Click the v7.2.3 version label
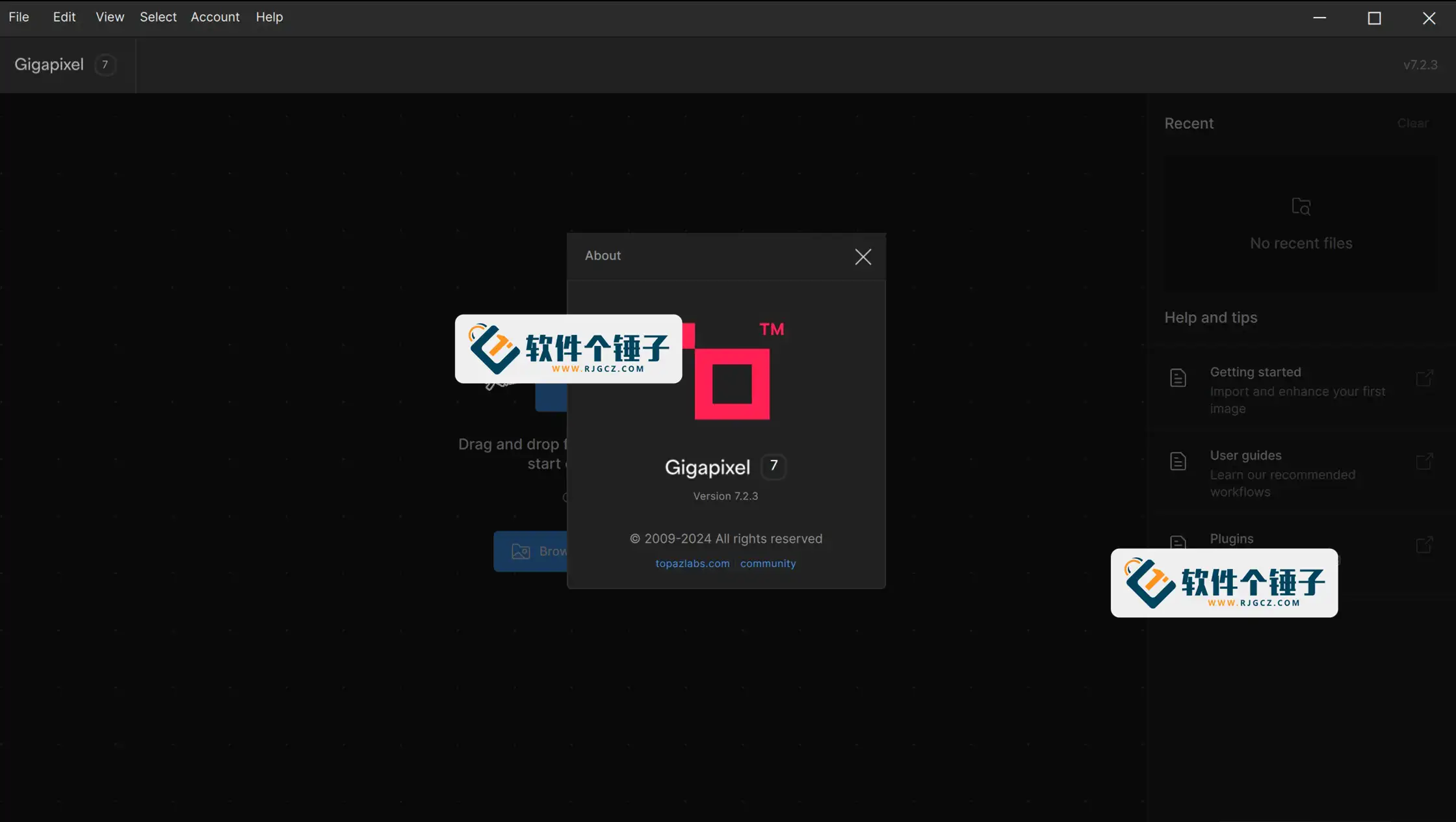The width and height of the screenshot is (1456, 822). [x=1420, y=64]
